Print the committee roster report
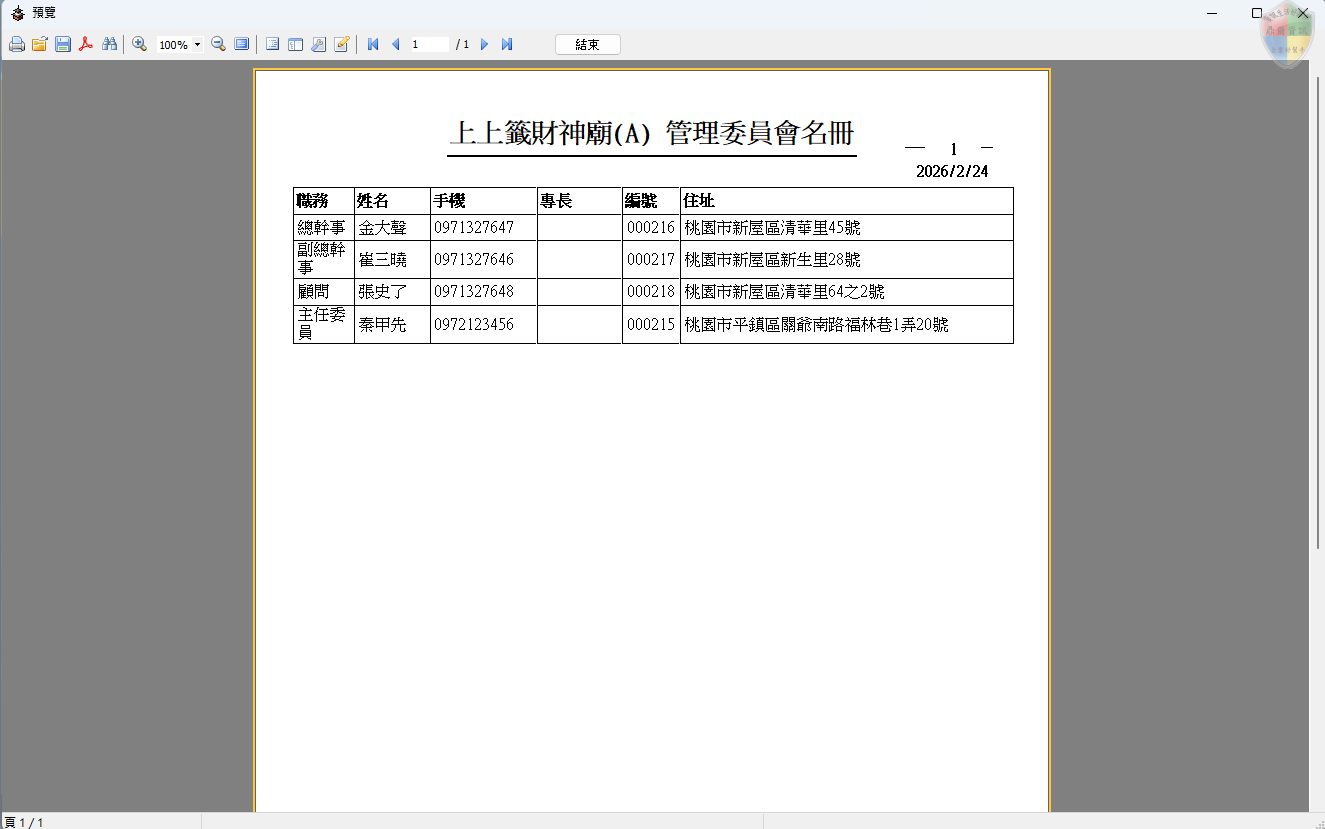This screenshot has width=1325, height=829. pos(17,44)
